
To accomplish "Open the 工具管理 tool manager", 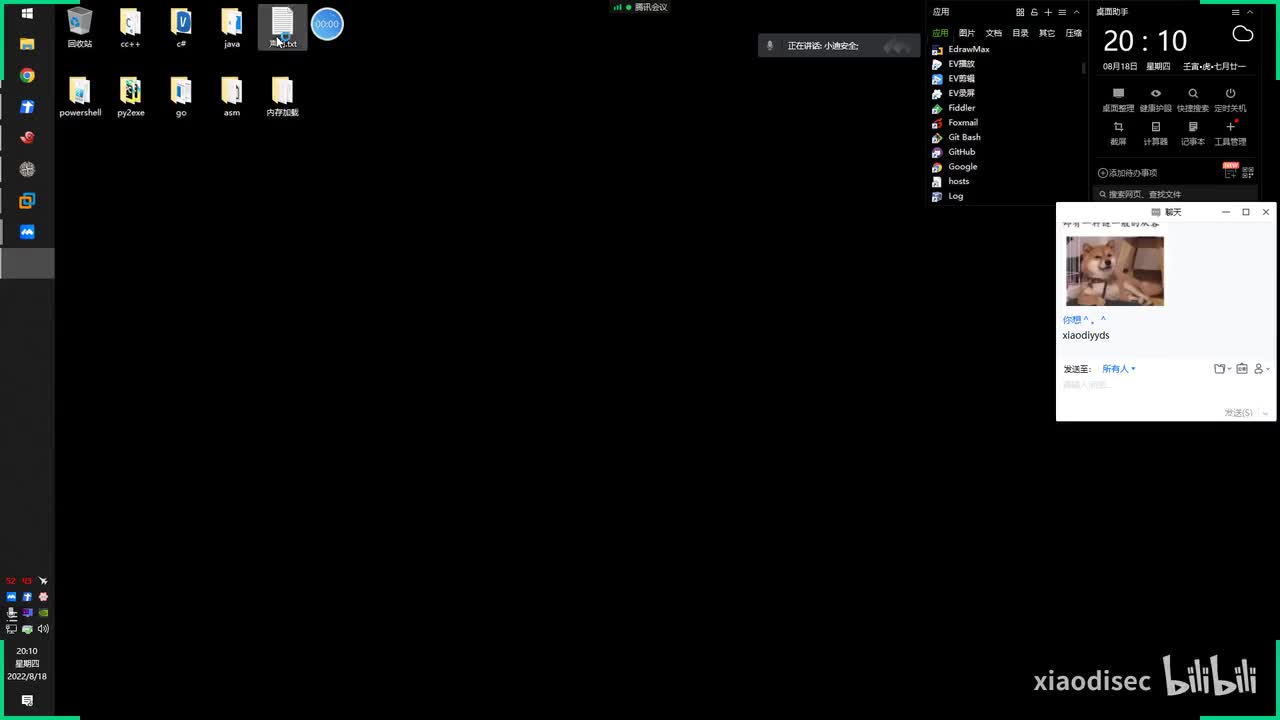I will [x=1230, y=133].
